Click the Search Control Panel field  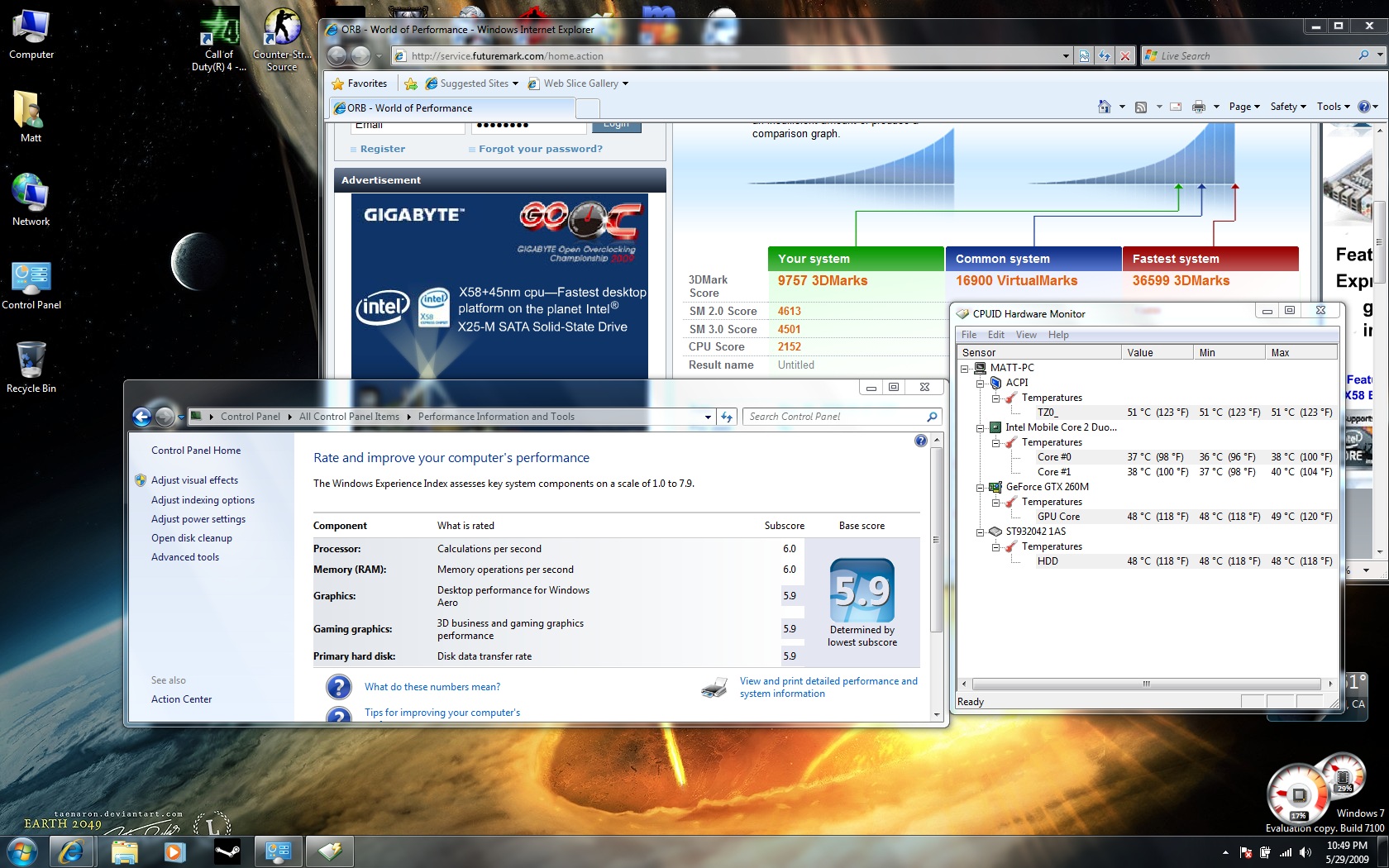pos(842,417)
